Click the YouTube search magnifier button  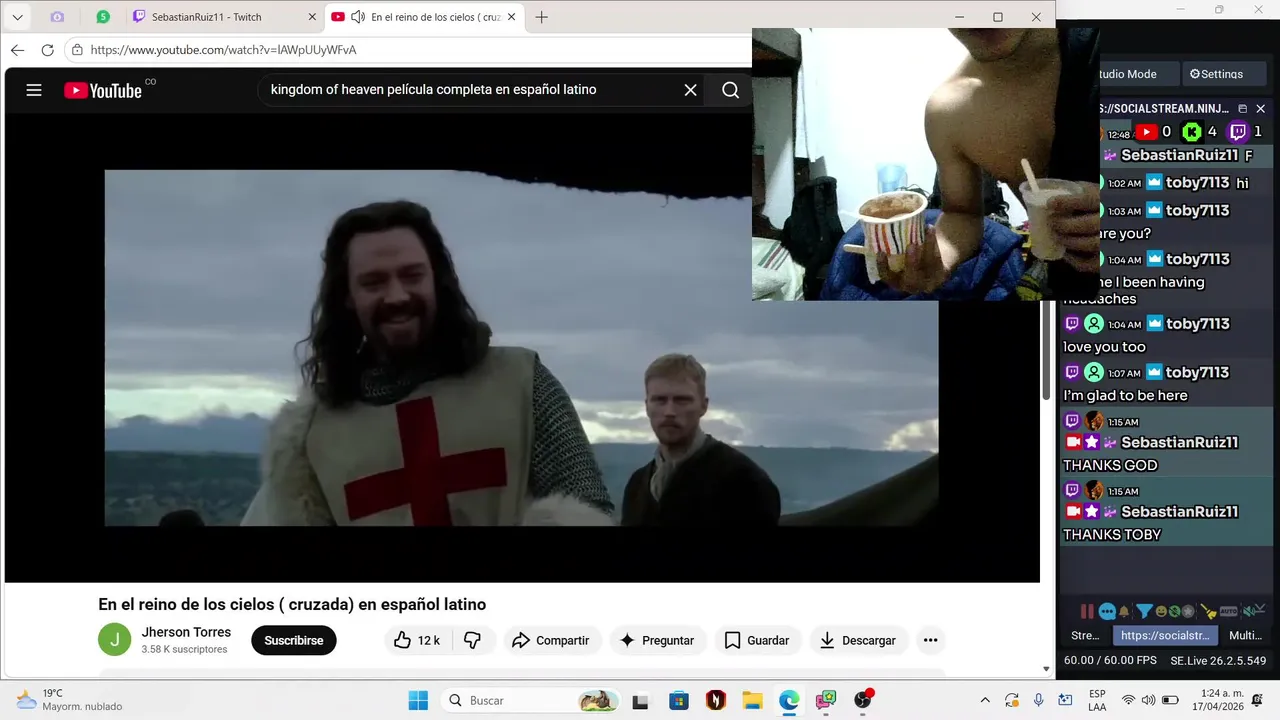pos(730,90)
